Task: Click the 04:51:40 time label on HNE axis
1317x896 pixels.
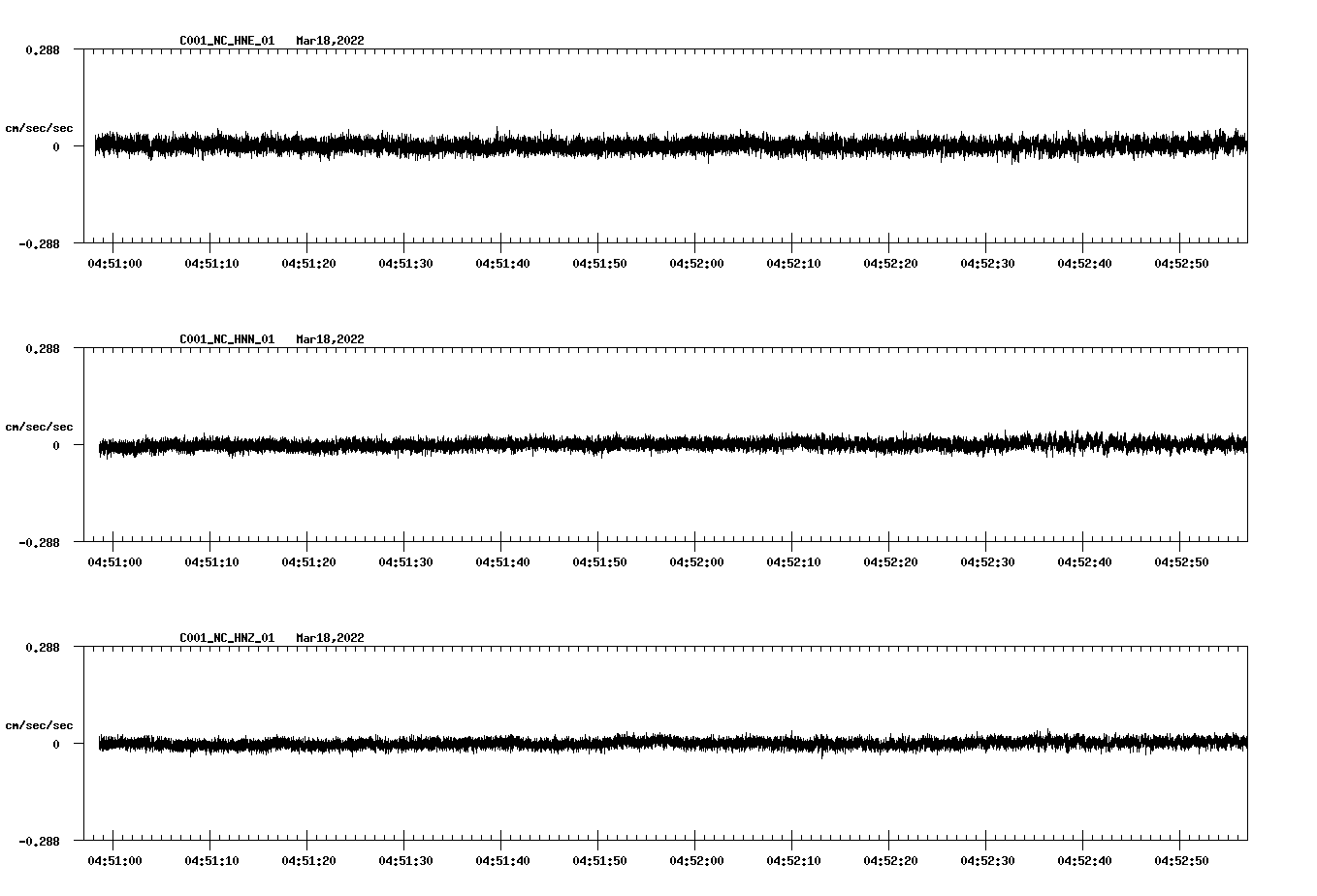Action: 502,264
